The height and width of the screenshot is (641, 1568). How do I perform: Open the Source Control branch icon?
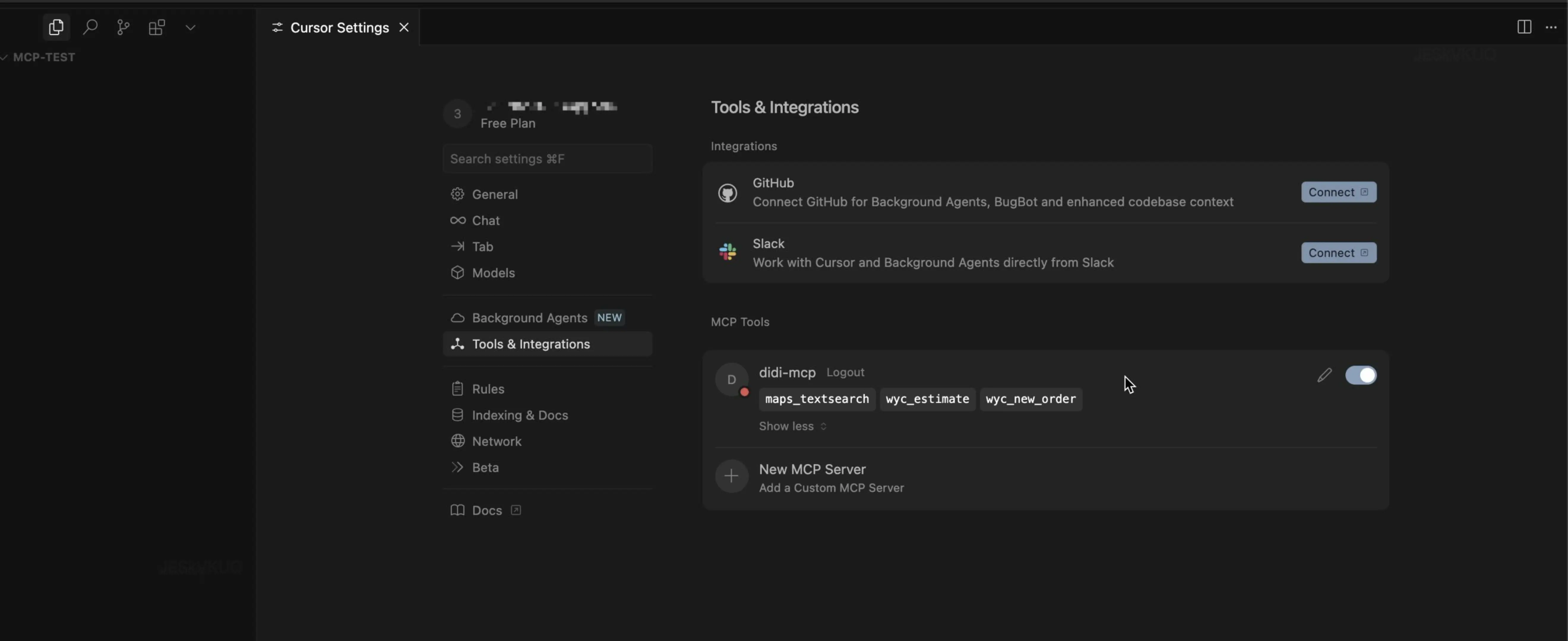(x=123, y=27)
